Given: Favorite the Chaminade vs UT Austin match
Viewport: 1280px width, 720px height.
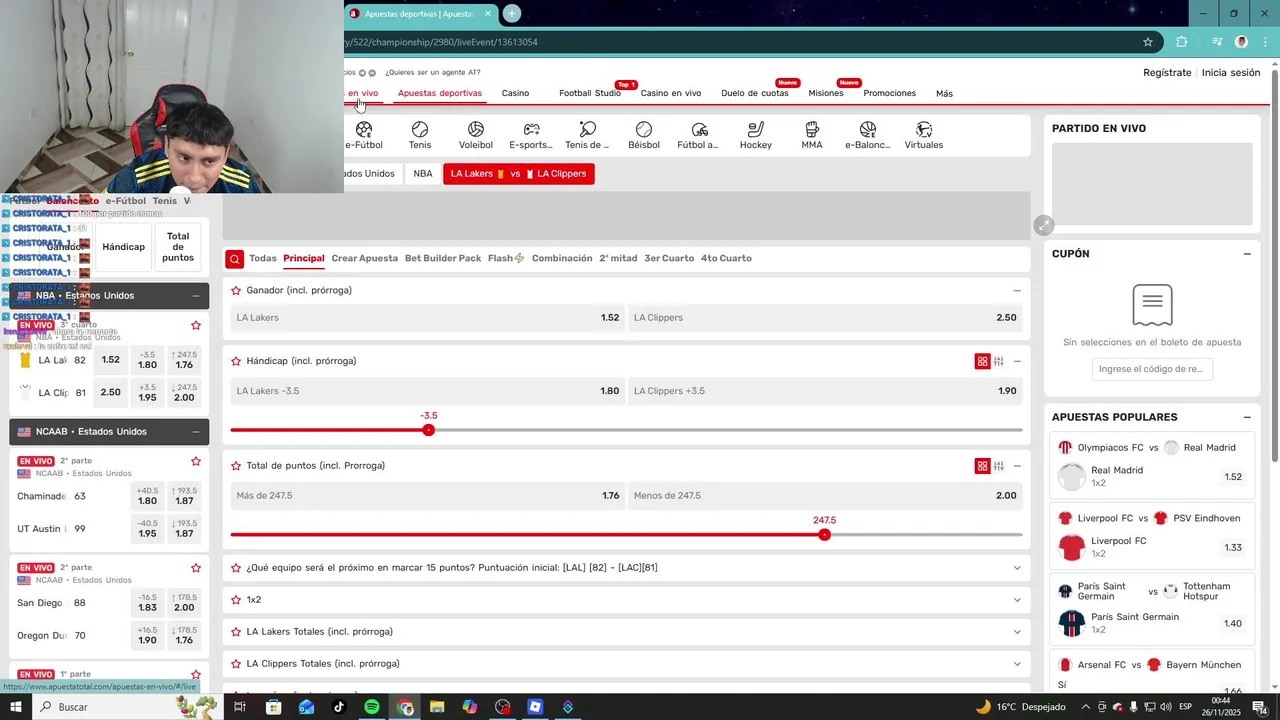Looking at the screenshot, I should coord(196,462).
